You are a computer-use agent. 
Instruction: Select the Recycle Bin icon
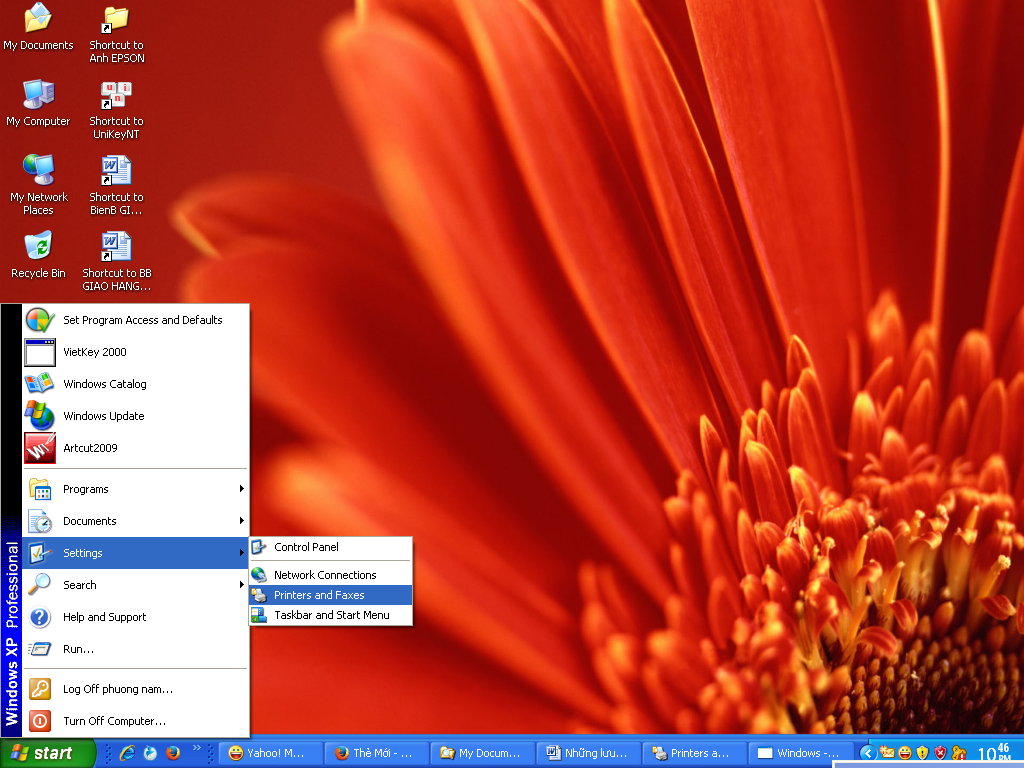[x=38, y=255]
